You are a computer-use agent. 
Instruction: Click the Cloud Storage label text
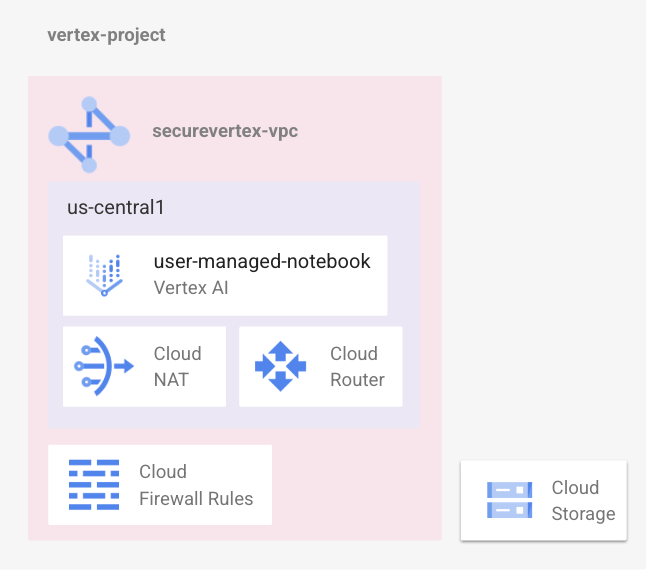coord(583,500)
